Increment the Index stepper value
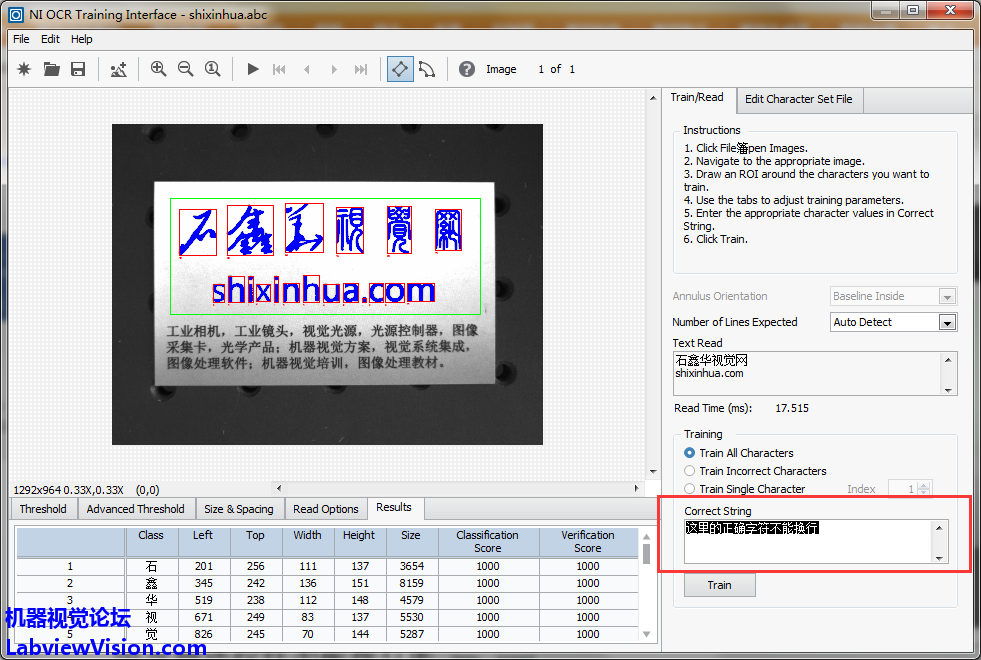The image size is (981, 660). pyautogui.click(x=924, y=485)
